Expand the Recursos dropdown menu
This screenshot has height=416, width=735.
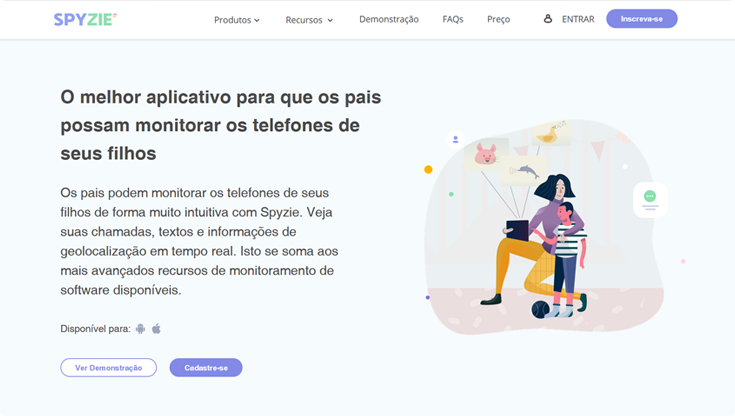tap(309, 20)
